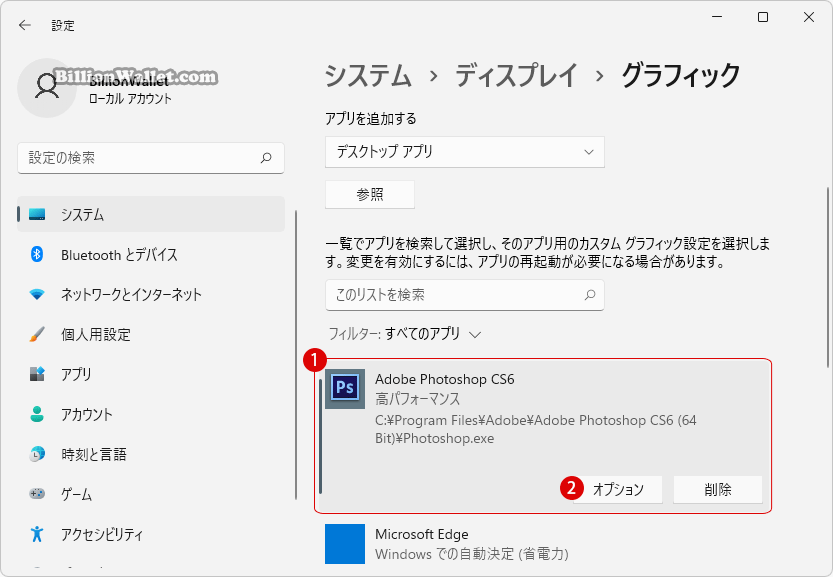Maximize the Settings window
Image resolution: width=833 pixels, height=577 pixels.
pos(763,17)
